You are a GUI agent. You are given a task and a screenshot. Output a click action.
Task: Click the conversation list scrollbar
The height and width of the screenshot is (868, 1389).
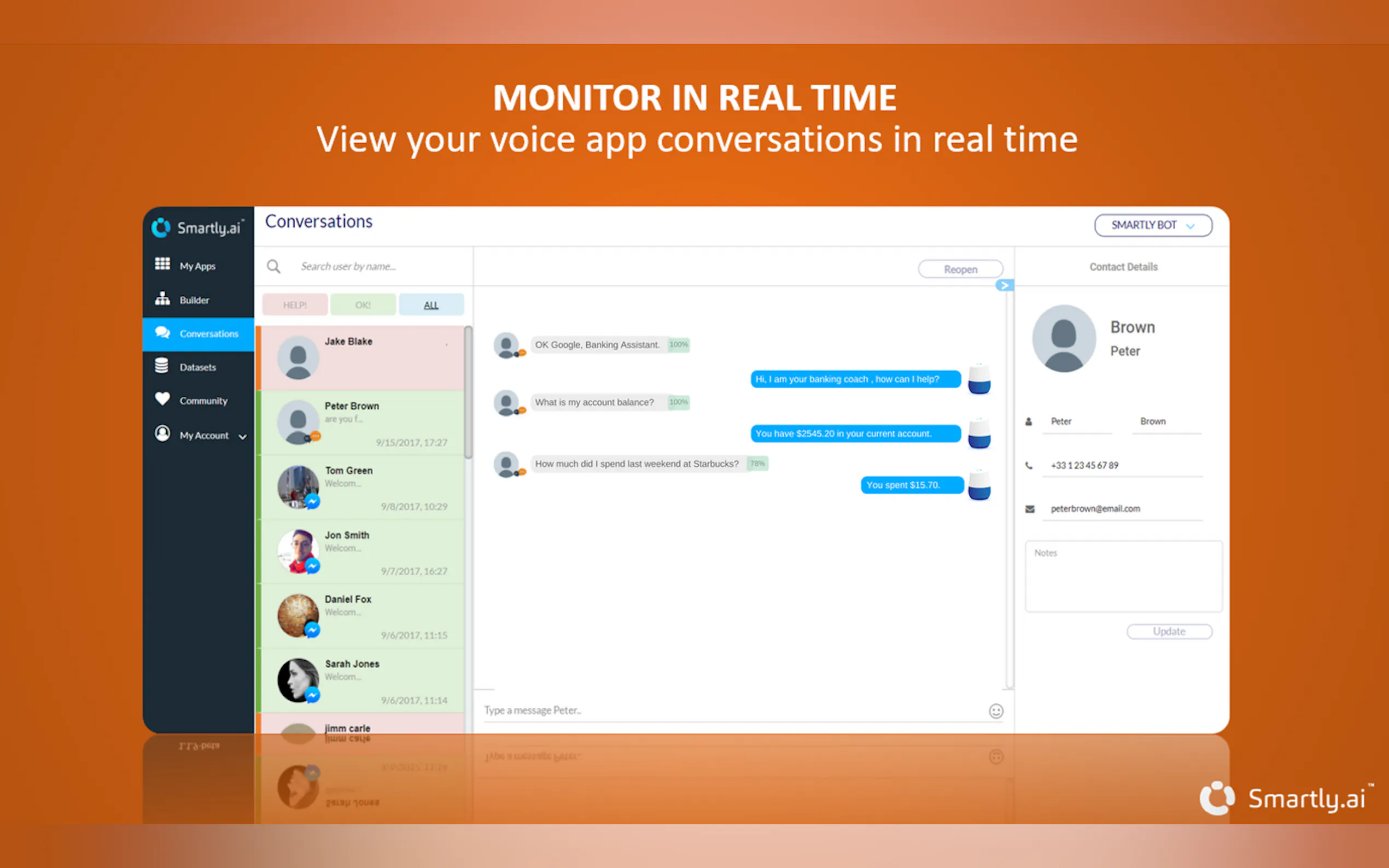[468, 392]
